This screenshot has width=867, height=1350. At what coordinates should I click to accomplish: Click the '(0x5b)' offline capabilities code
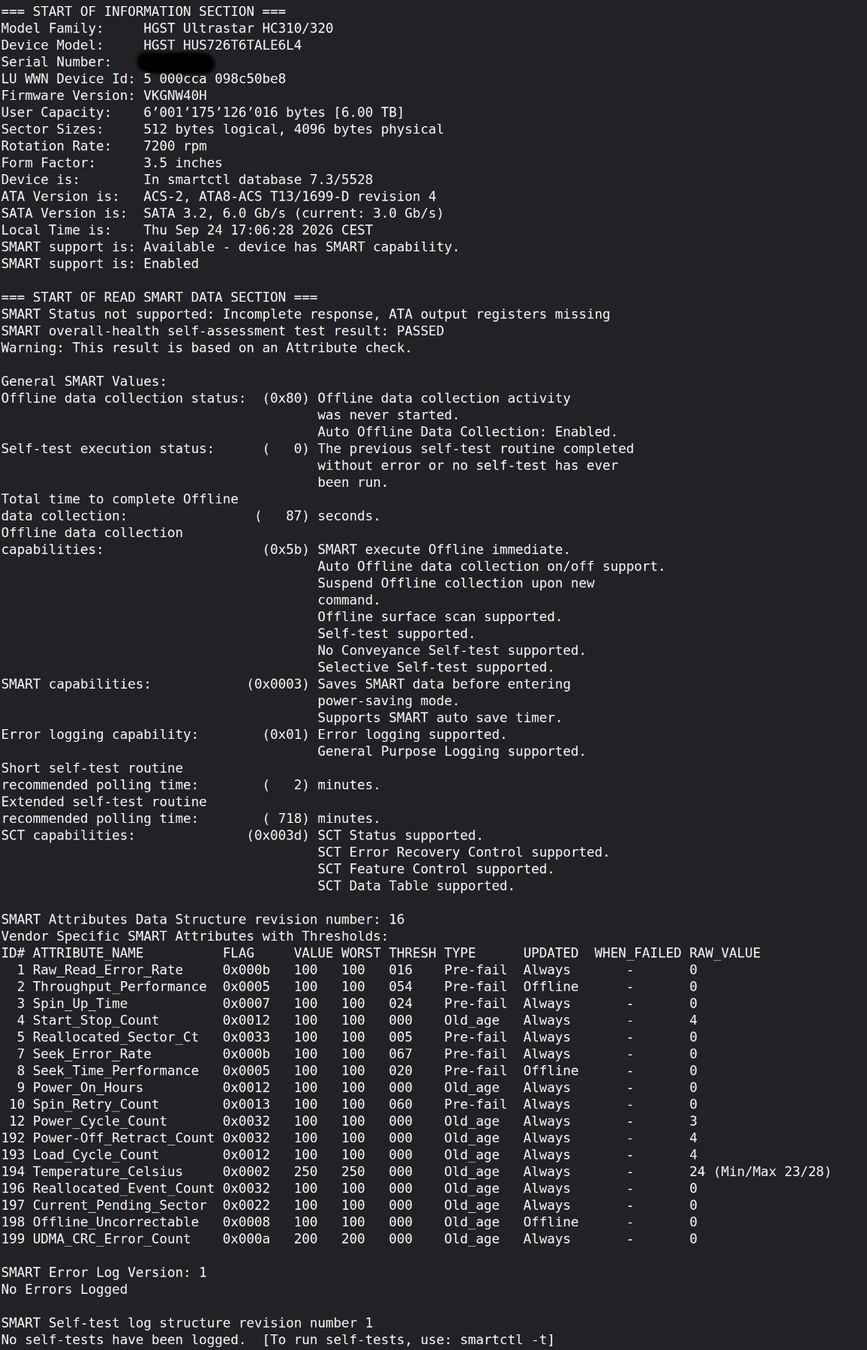(286, 549)
